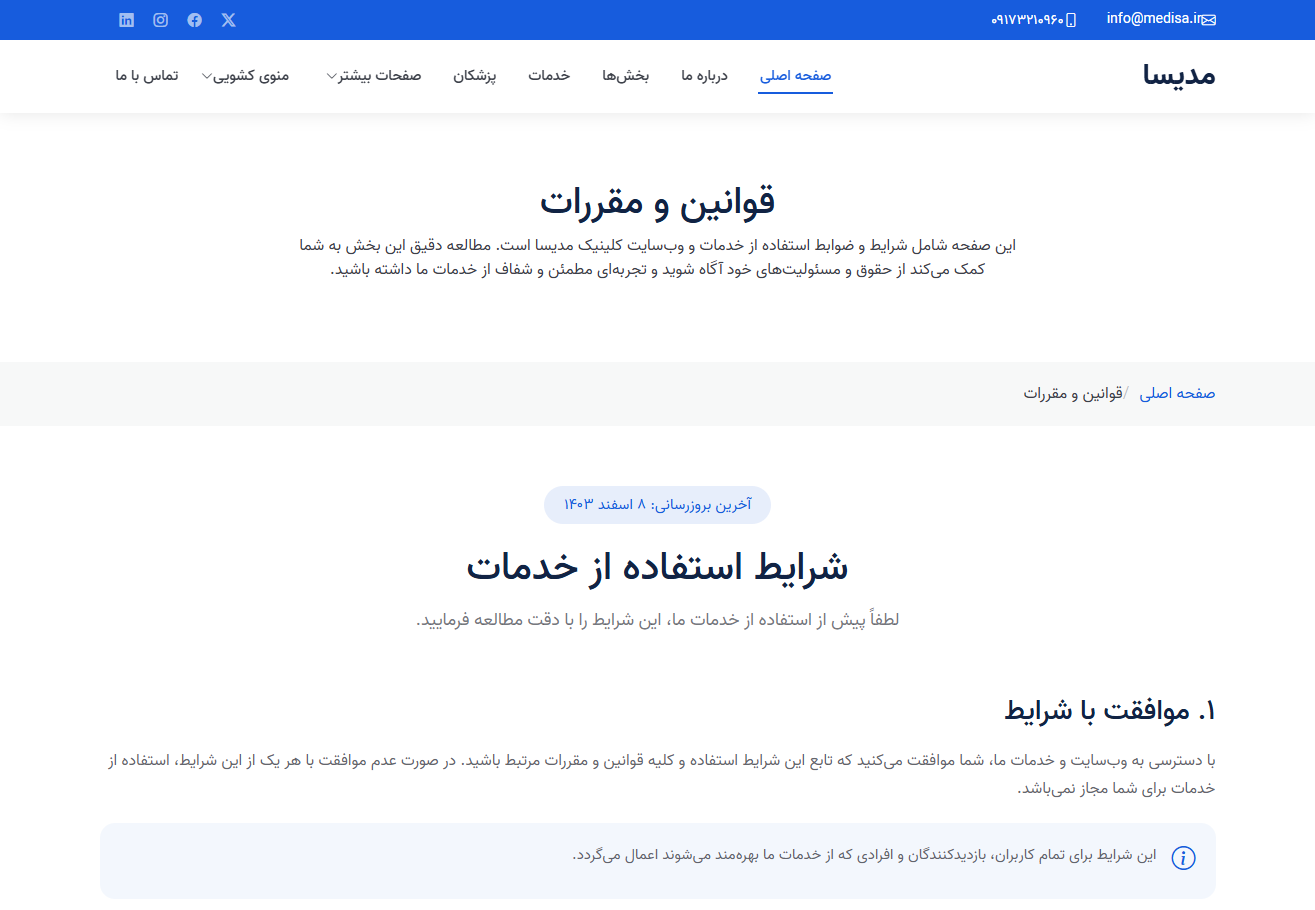Click the تماس با ما link
The width and height of the screenshot is (1315, 910).
[147, 75]
